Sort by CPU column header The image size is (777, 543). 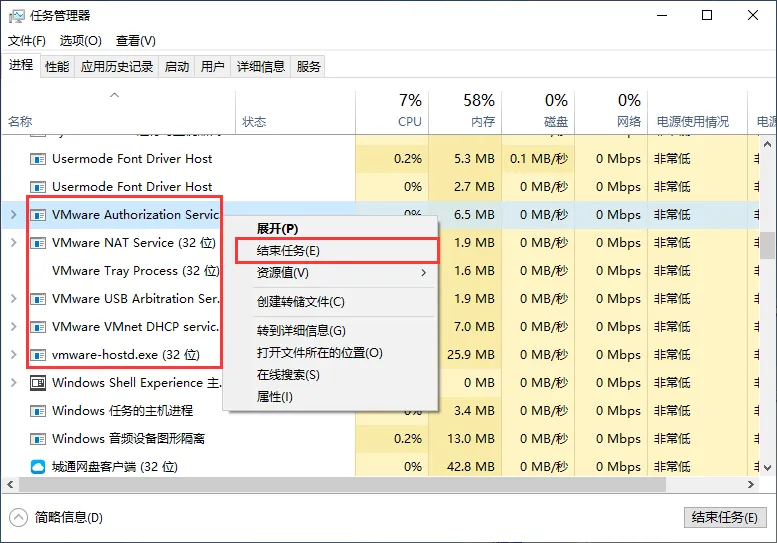[392, 113]
